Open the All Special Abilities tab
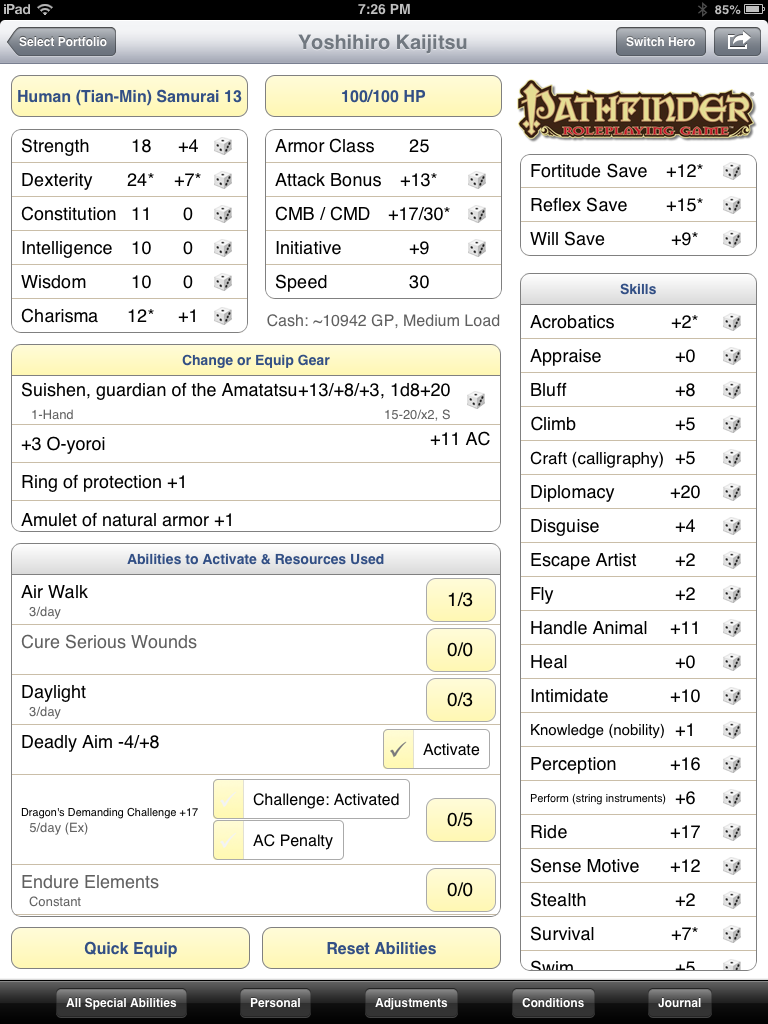768x1024 pixels. pyautogui.click(x=121, y=1003)
